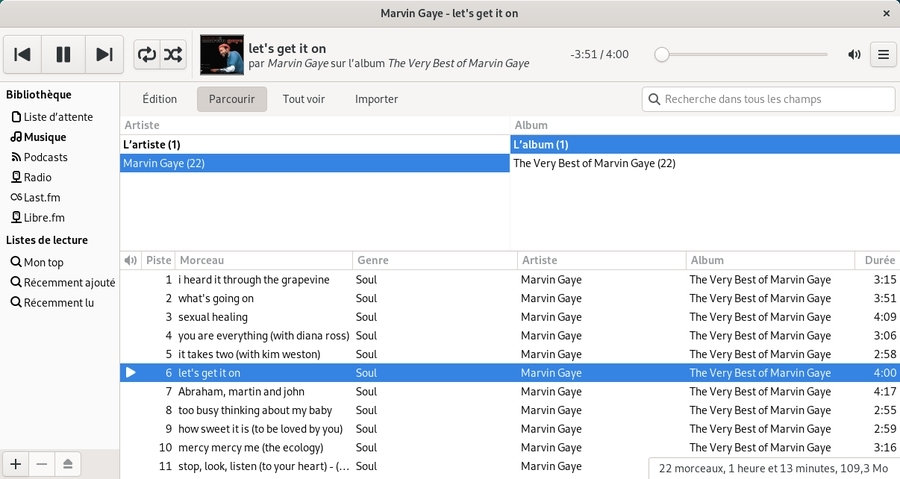Viewport: 900px width, 479px height.
Task: Skip to the next track
Action: pyautogui.click(x=104, y=54)
